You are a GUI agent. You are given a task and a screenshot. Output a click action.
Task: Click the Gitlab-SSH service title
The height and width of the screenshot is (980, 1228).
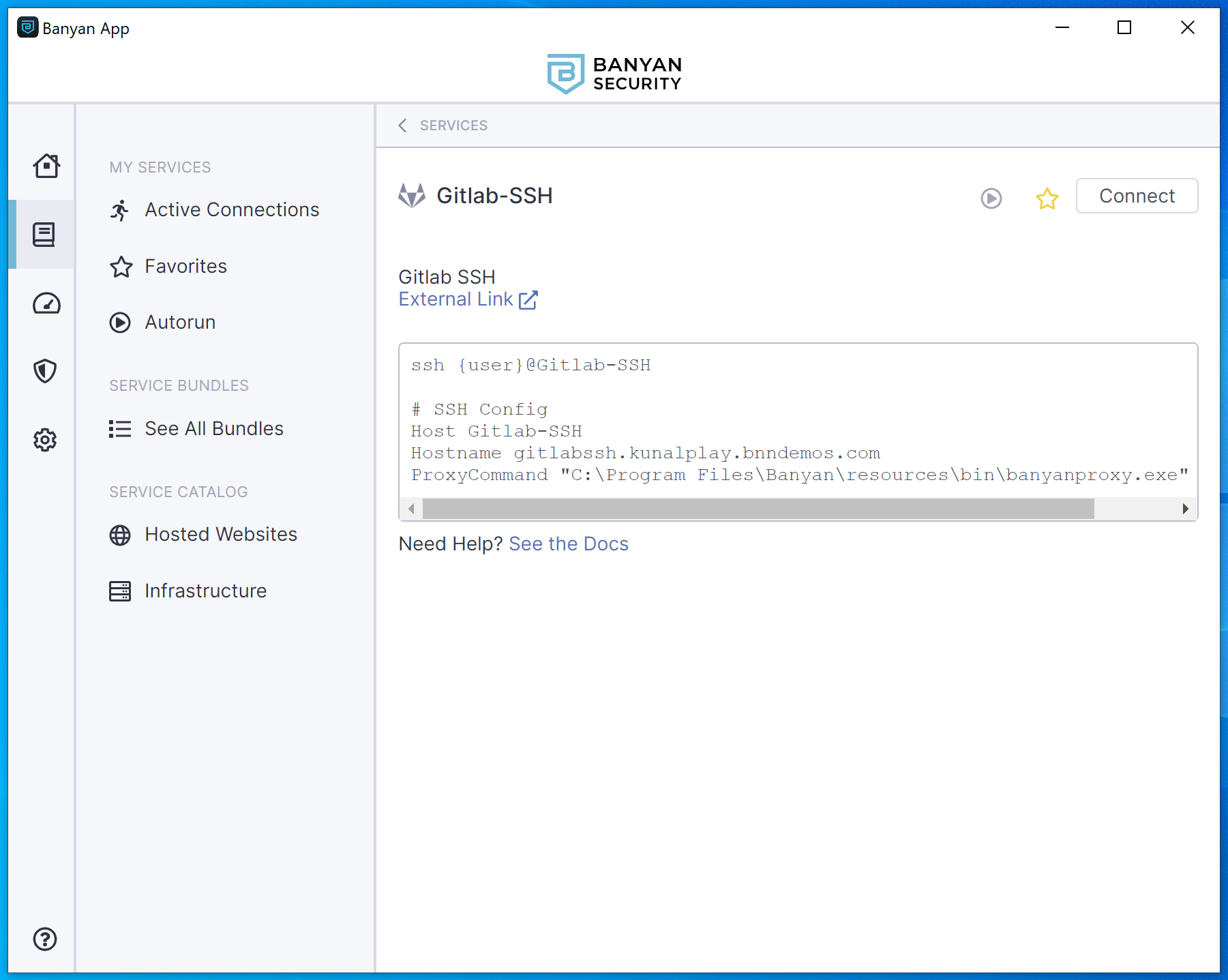(x=494, y=196)
